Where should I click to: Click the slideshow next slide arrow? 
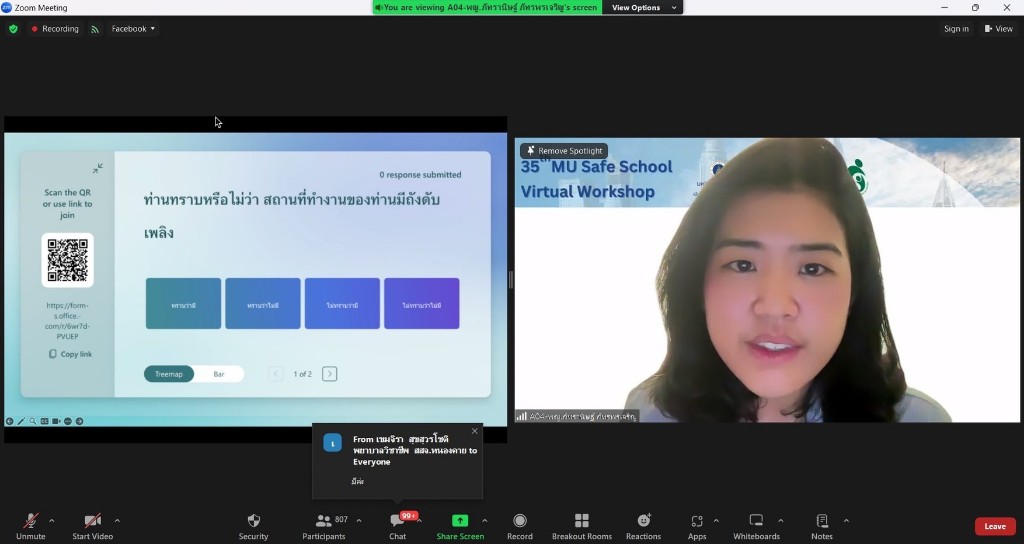click(80, 421)
